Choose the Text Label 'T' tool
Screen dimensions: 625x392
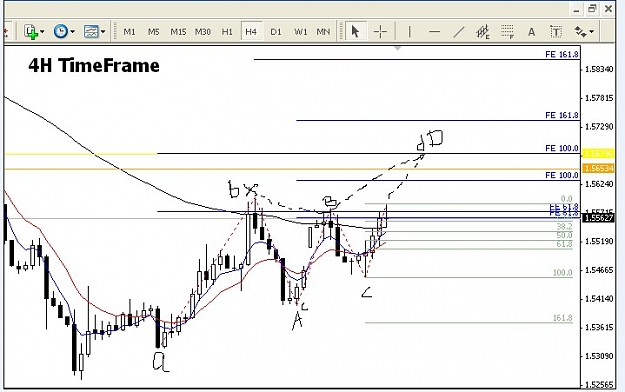[x=556, y=32]
